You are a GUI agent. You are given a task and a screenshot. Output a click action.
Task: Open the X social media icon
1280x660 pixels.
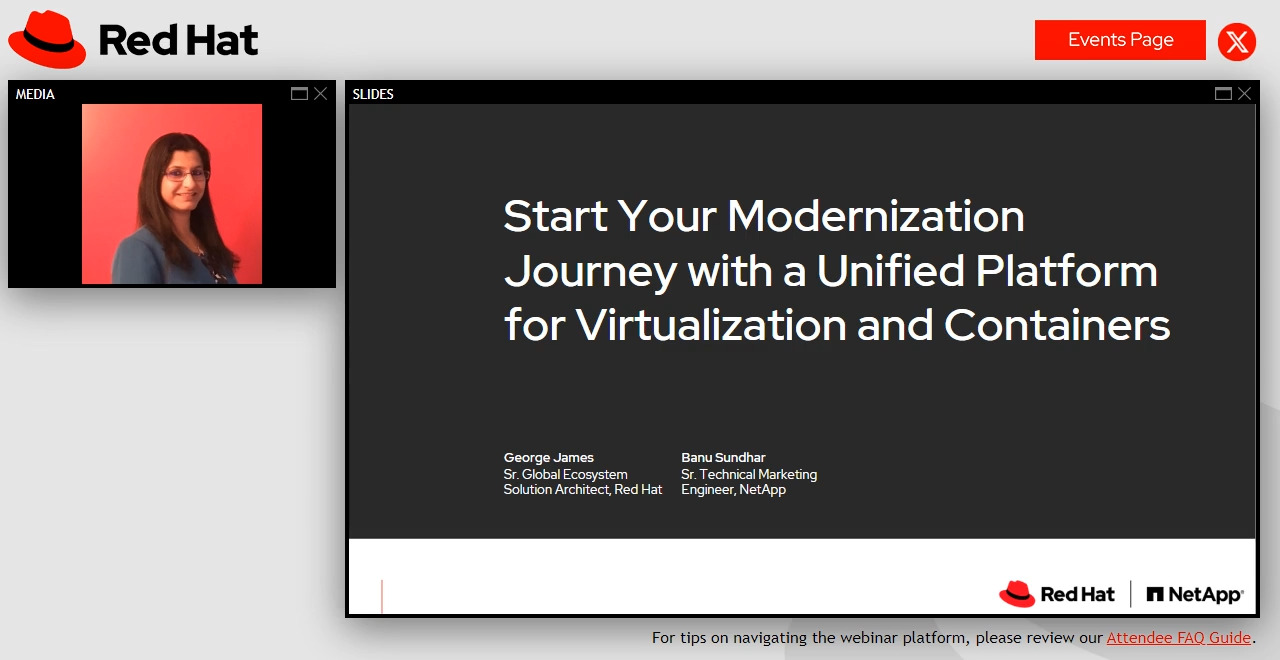(1237, 42)
